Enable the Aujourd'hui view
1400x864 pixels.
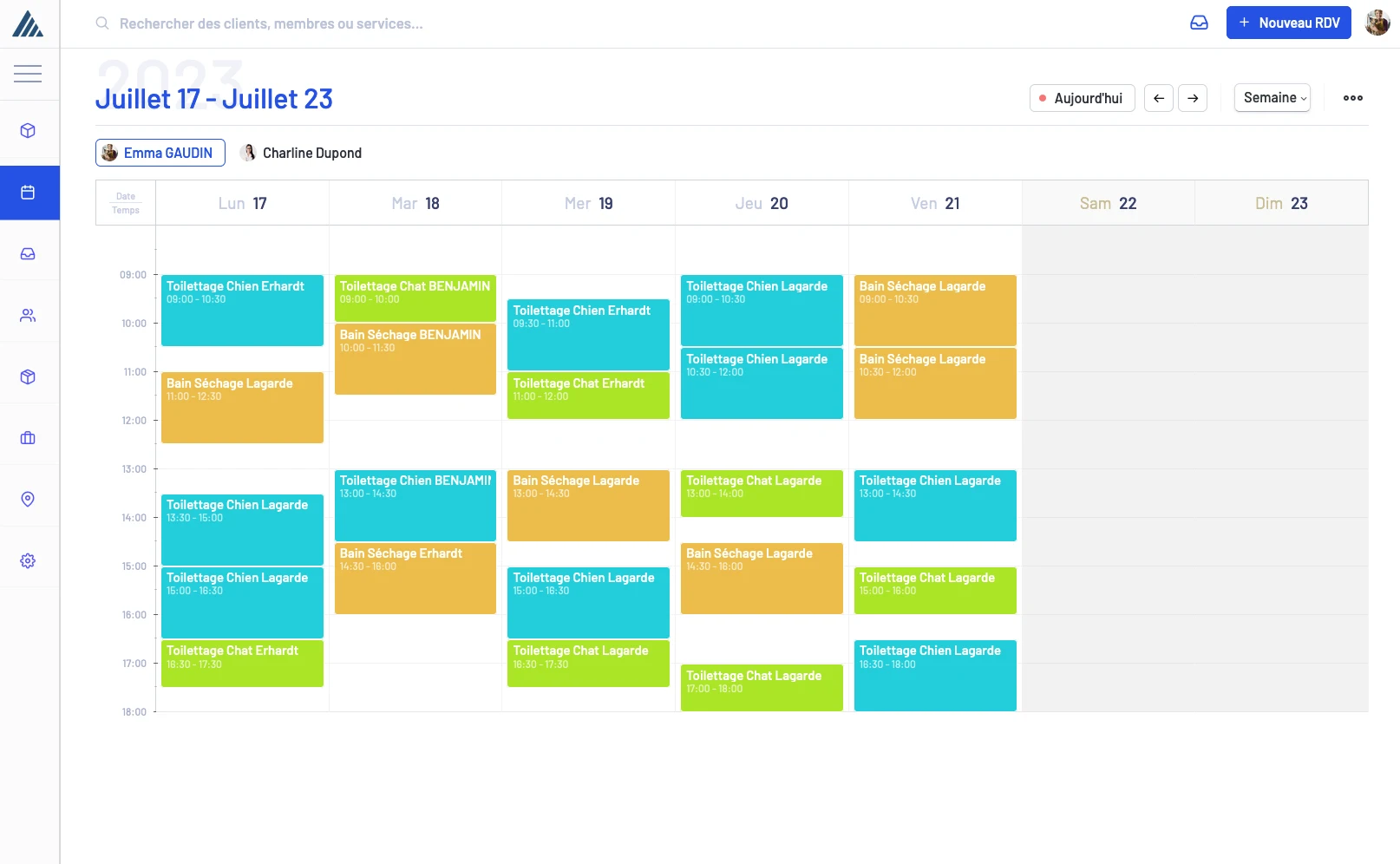coord(1082,98)
